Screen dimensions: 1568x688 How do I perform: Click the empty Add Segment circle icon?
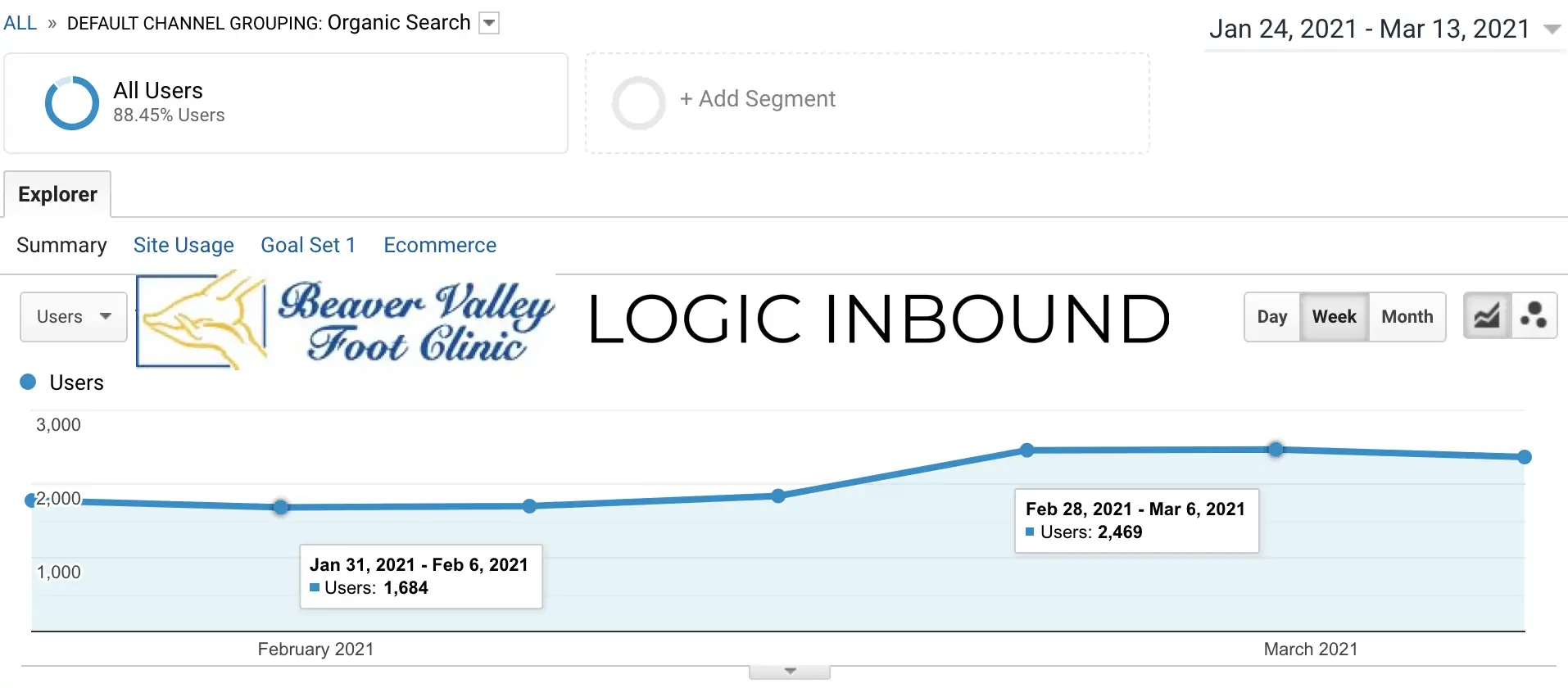(x=638, y=103)
